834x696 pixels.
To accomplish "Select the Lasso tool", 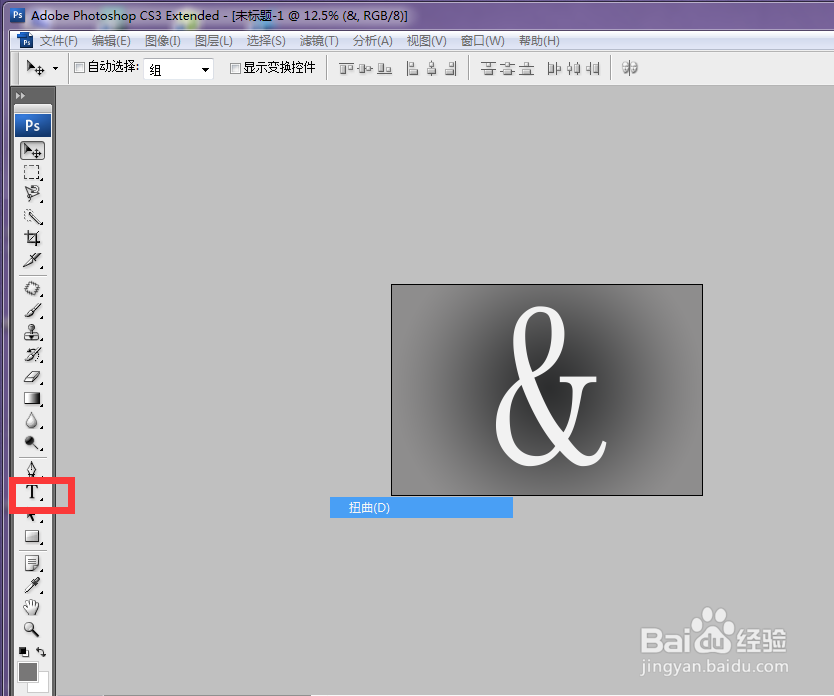I will (32, 194).
